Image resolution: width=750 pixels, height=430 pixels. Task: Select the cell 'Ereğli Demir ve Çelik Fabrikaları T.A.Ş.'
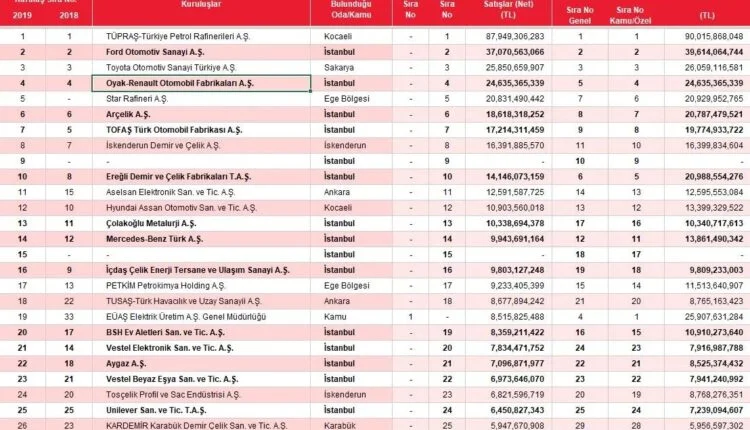coord(201,176)
